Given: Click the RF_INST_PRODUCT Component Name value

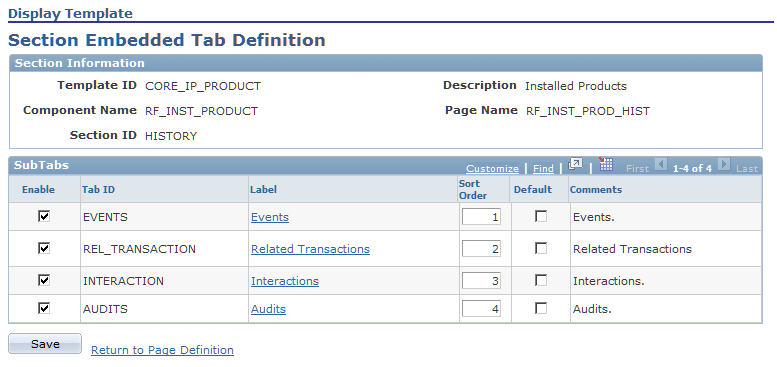Looking at the screenshot, I should pos(201,111).
